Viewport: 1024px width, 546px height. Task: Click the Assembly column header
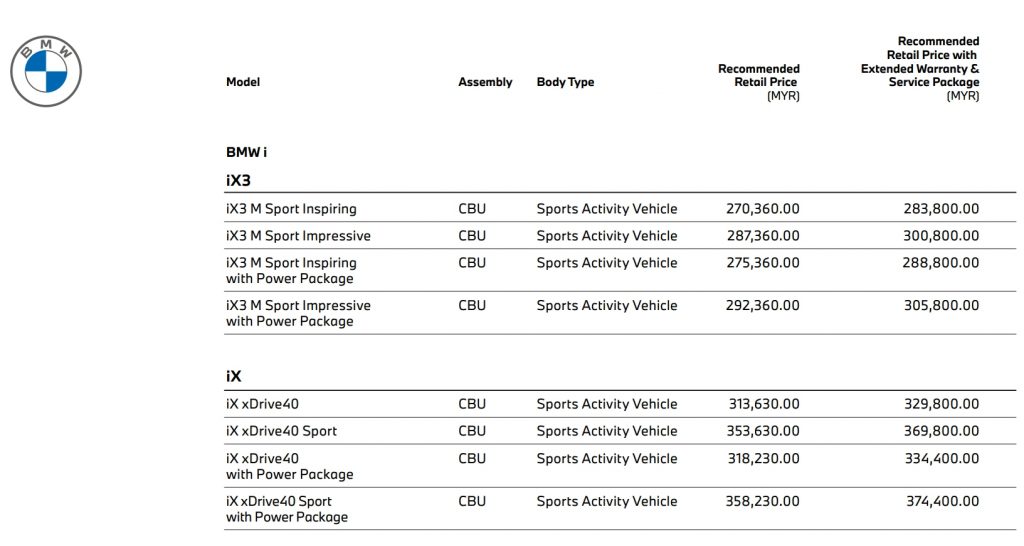click(x=485, y=82)
